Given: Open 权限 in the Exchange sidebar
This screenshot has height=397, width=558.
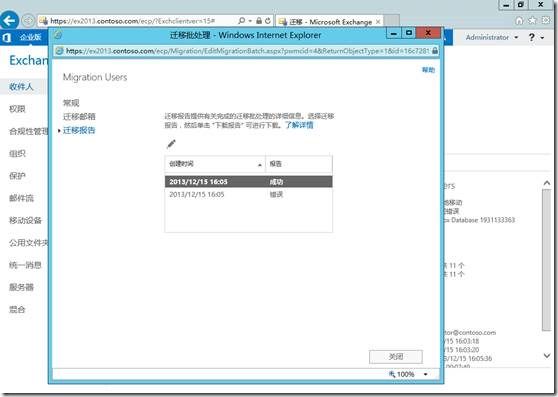Looking at the screenshot, I should (17, 109).
